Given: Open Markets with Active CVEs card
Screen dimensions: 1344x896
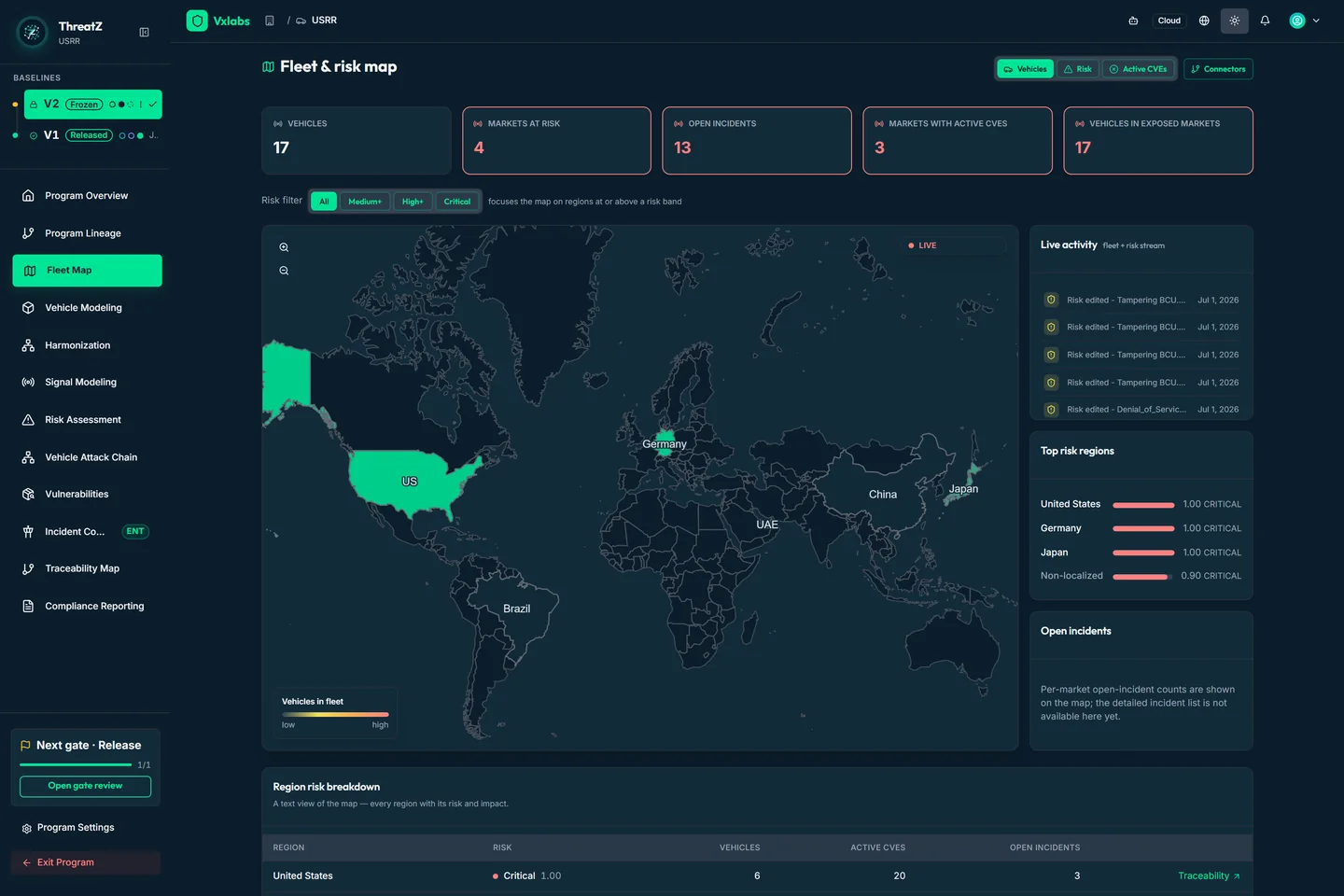Looking at the screenshot, I should click(x=958, y=141).
